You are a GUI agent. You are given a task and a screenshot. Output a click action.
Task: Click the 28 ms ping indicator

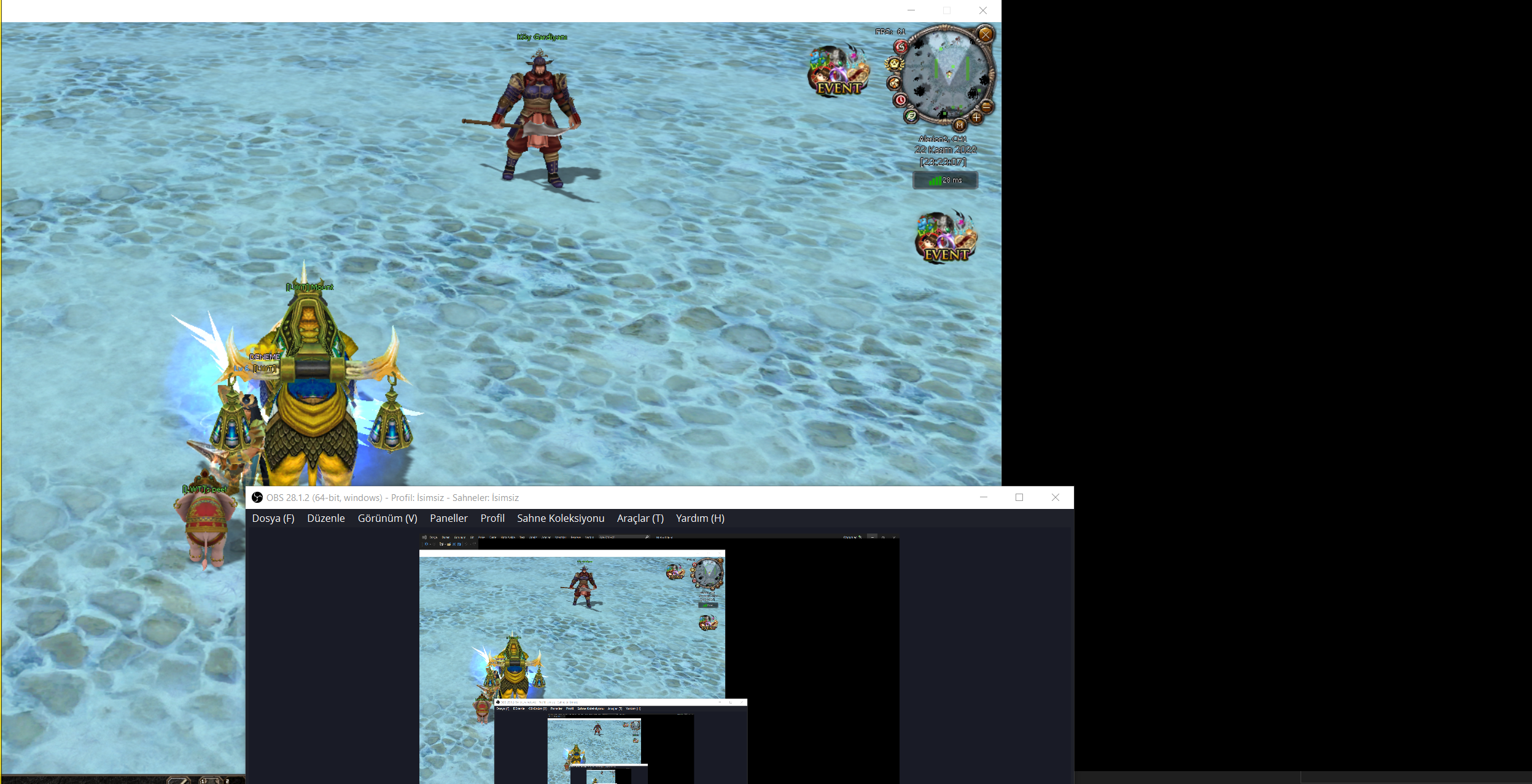click(x=945, y=180)
